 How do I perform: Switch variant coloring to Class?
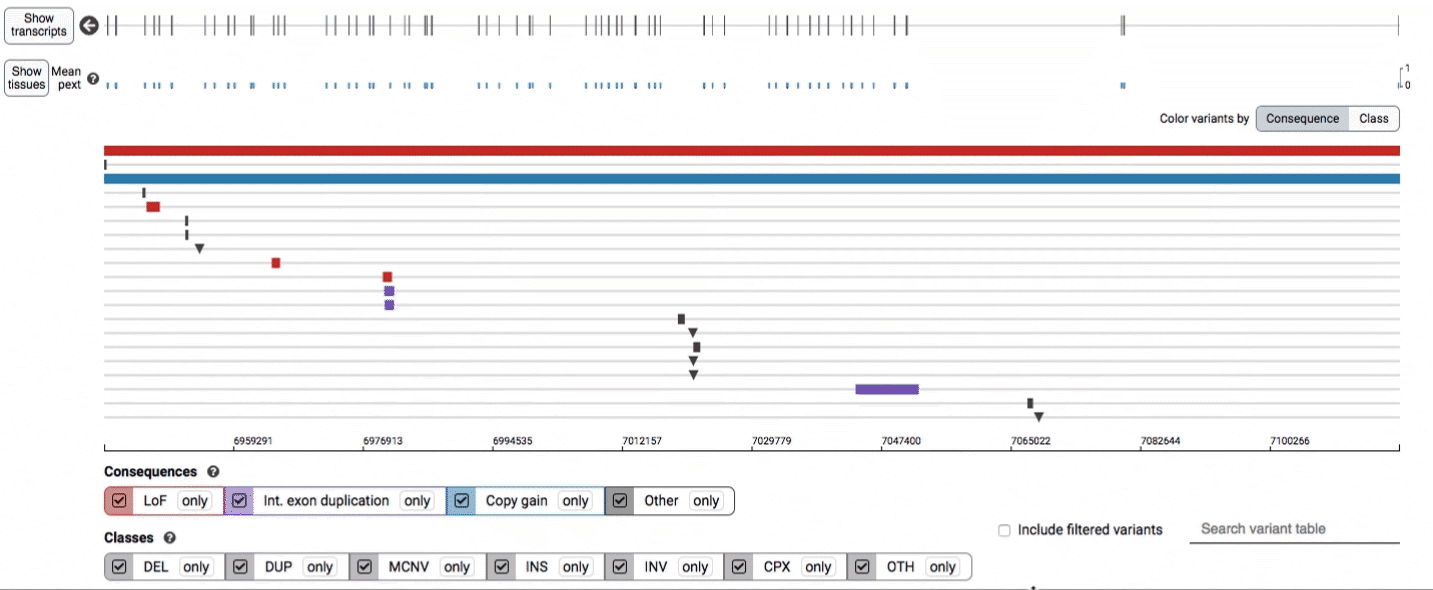coord(1373,119)
